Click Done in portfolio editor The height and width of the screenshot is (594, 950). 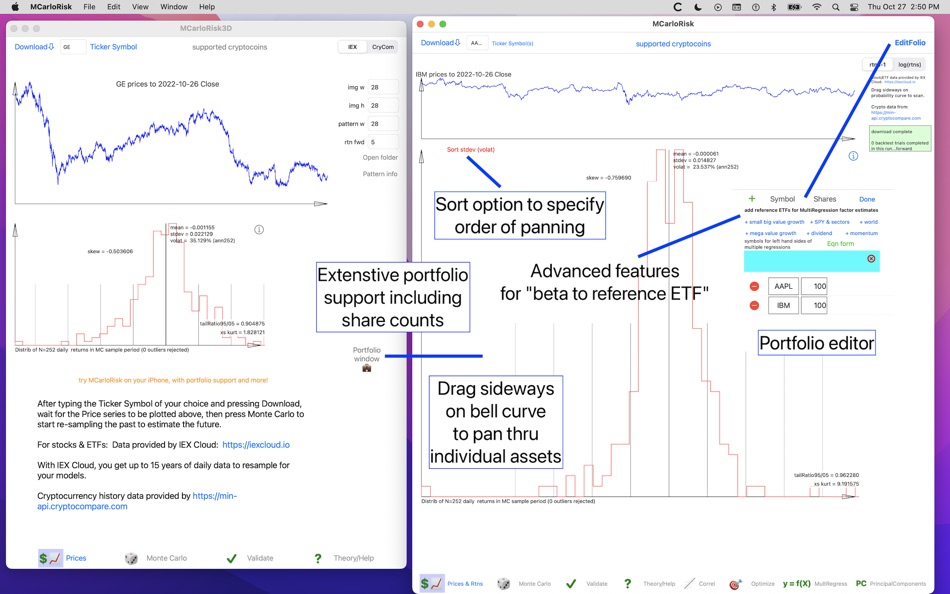pos(867,199)
